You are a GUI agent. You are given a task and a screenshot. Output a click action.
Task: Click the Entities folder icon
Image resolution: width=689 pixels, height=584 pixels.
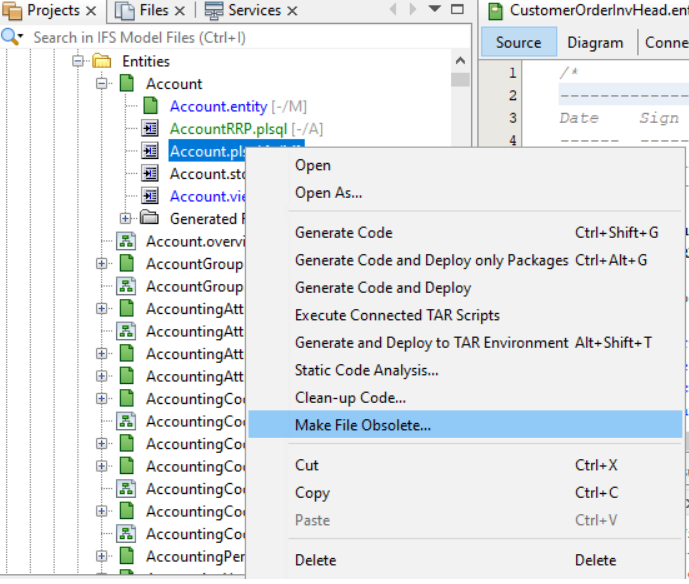102,62
